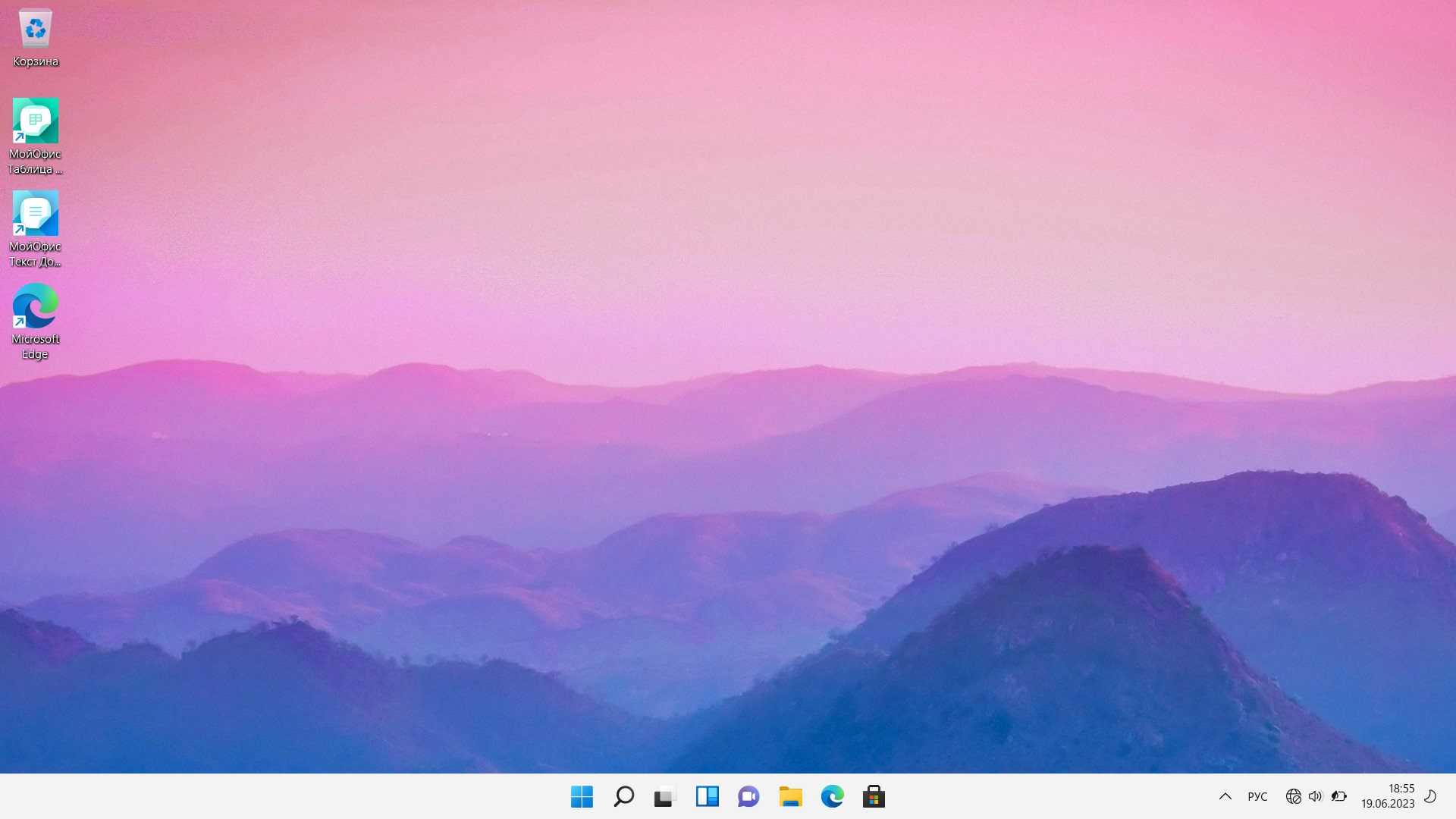Toggle focus assist moon icon
This screenshot has height=819, width=1456.
pos(1431,796)
